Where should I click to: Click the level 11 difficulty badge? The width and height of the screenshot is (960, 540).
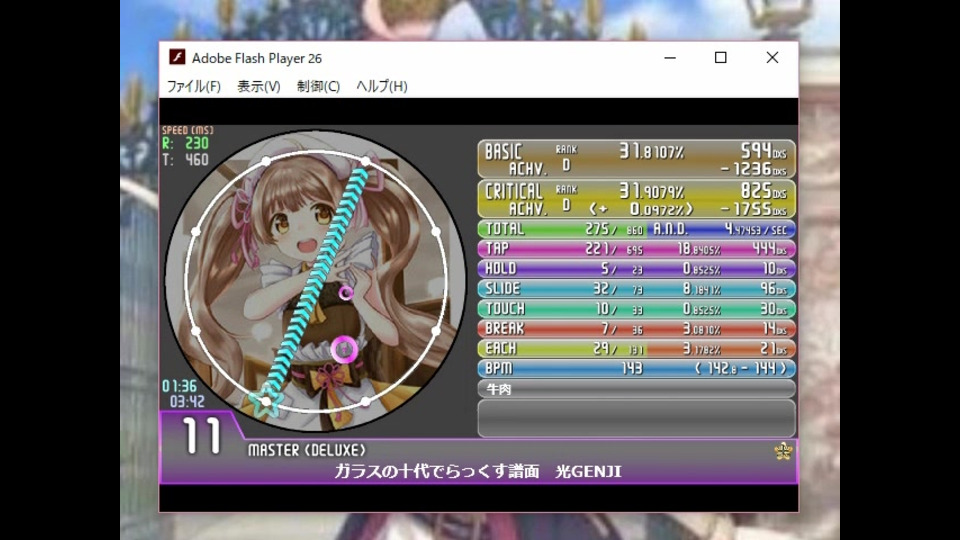(201, 437)
